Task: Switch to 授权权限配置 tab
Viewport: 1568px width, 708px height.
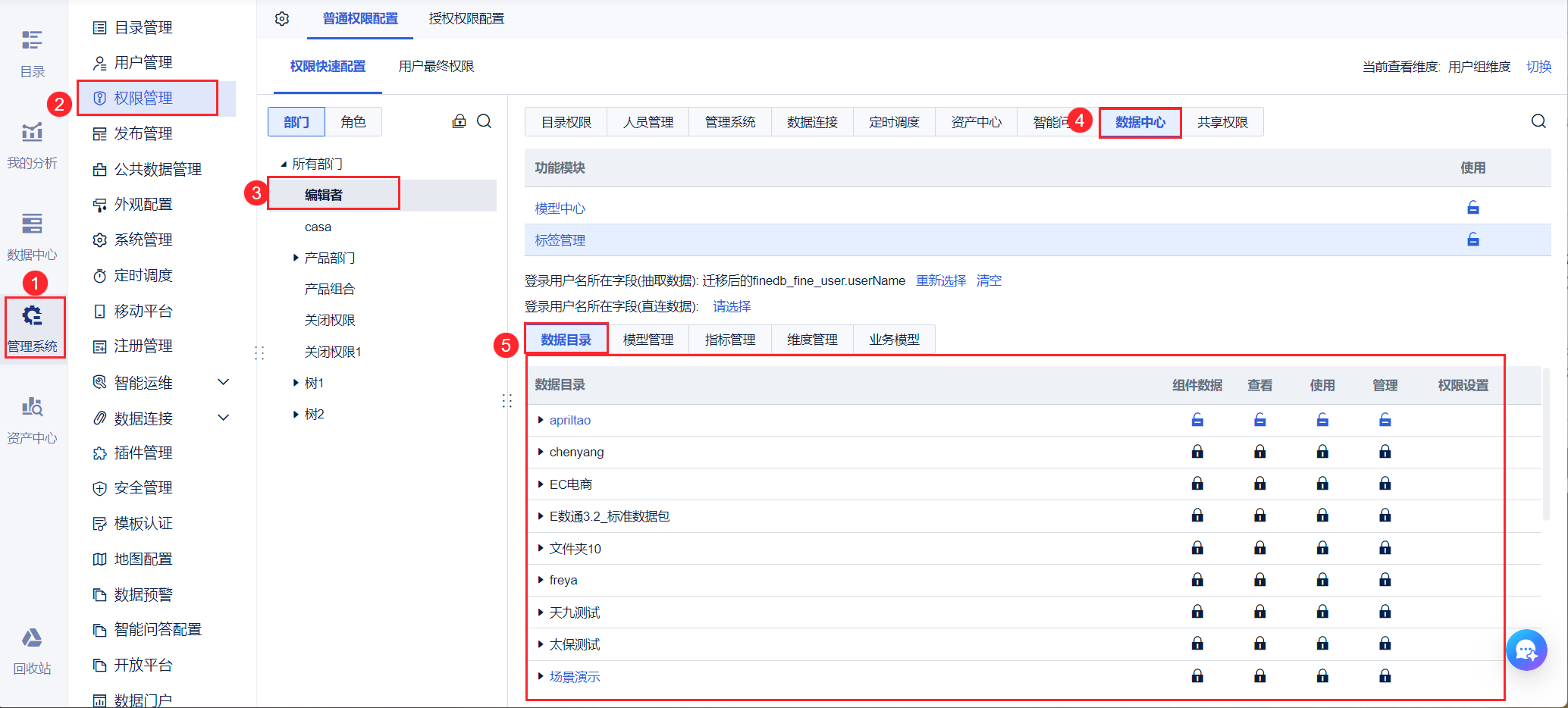Action: coord(466,19)
